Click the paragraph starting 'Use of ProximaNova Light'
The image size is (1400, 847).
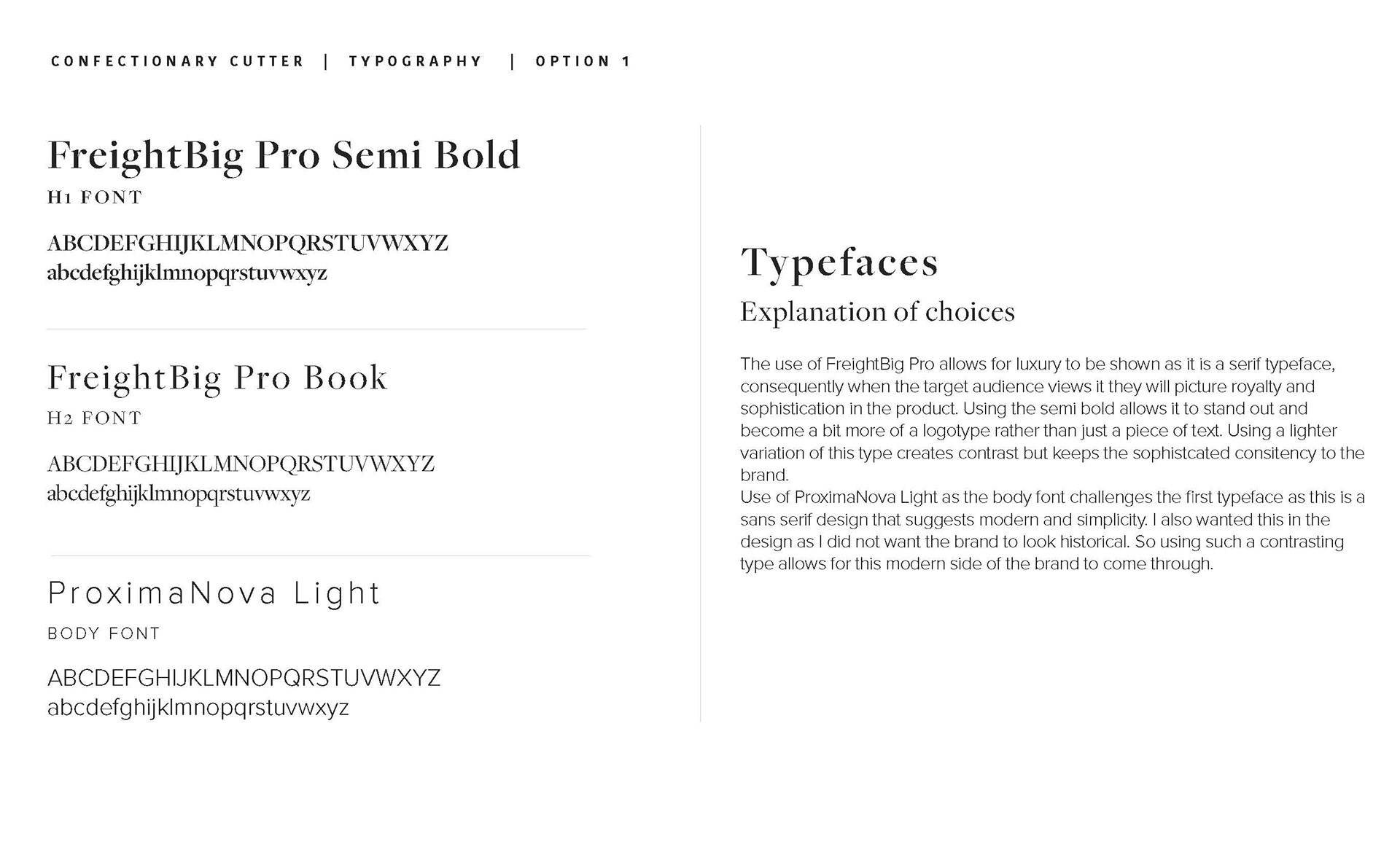tap(1052, 531)
